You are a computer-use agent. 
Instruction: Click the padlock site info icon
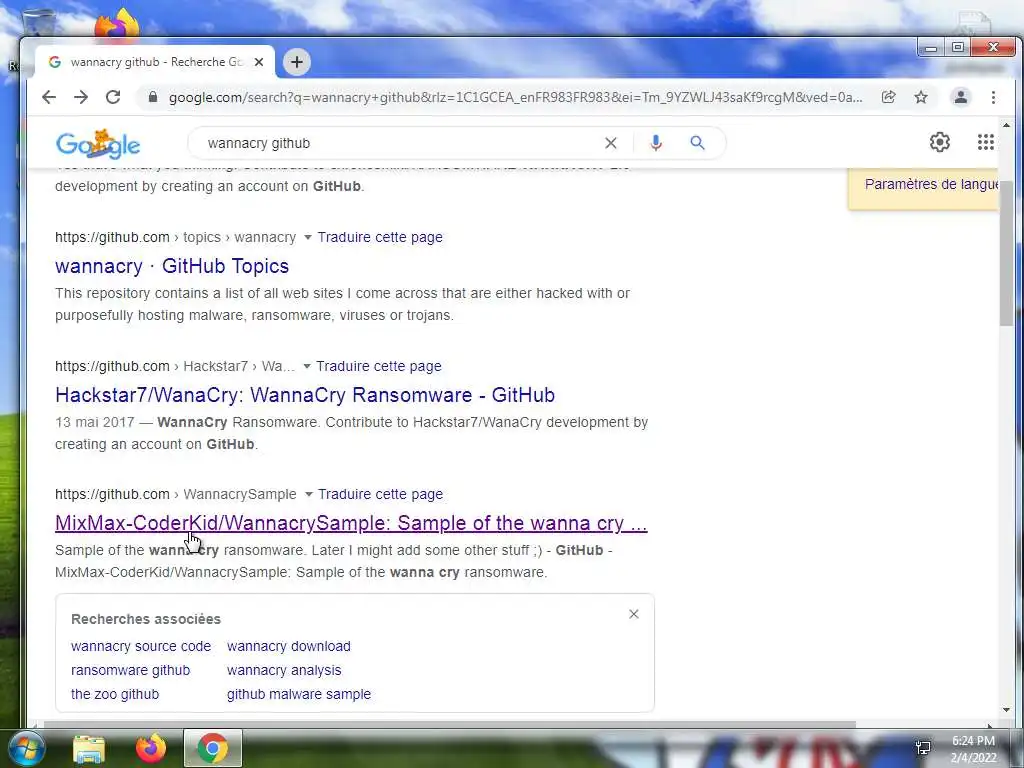click(x=153, y=97)
